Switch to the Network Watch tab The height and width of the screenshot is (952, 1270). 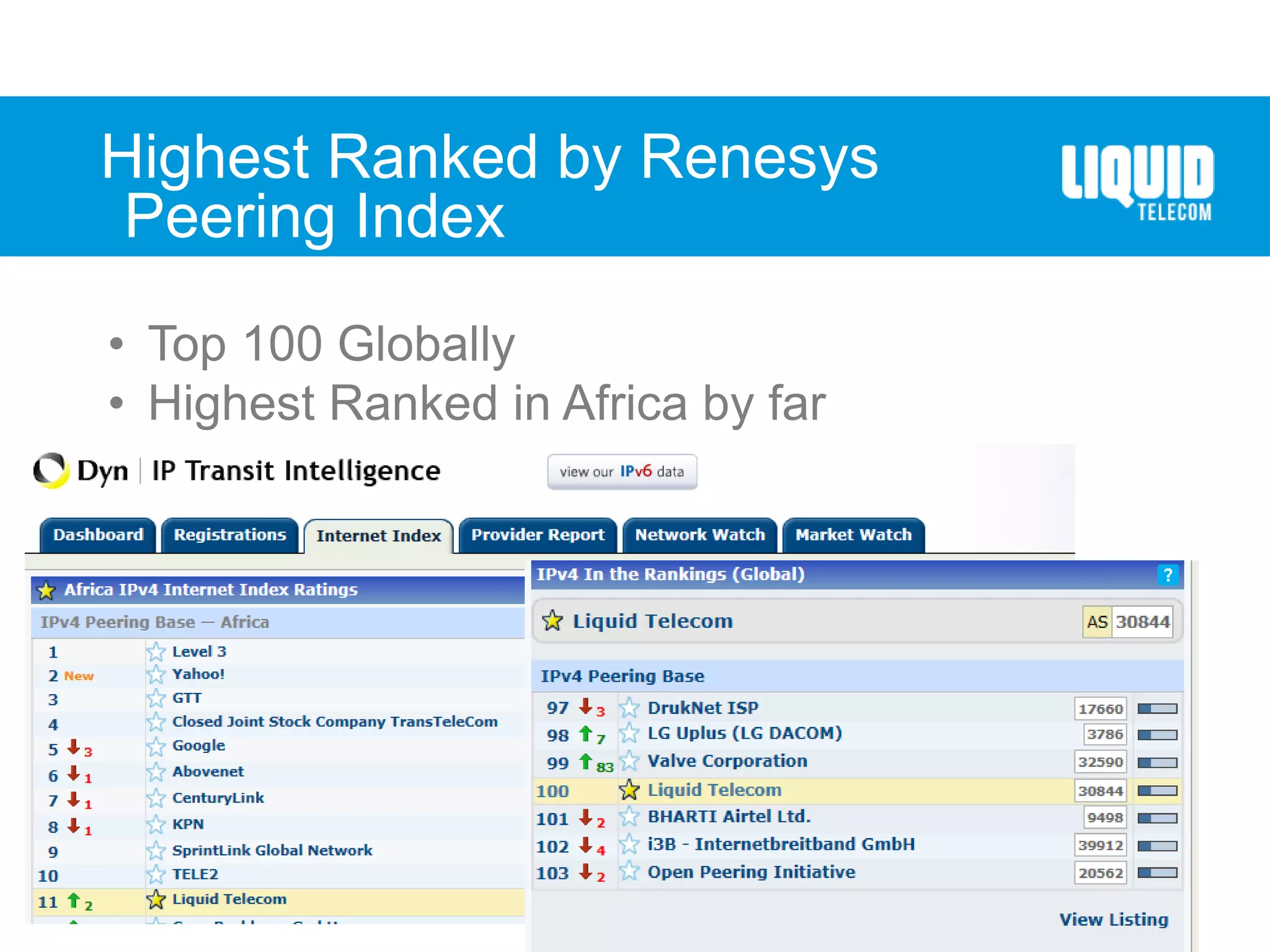click(x=700, y=535)
